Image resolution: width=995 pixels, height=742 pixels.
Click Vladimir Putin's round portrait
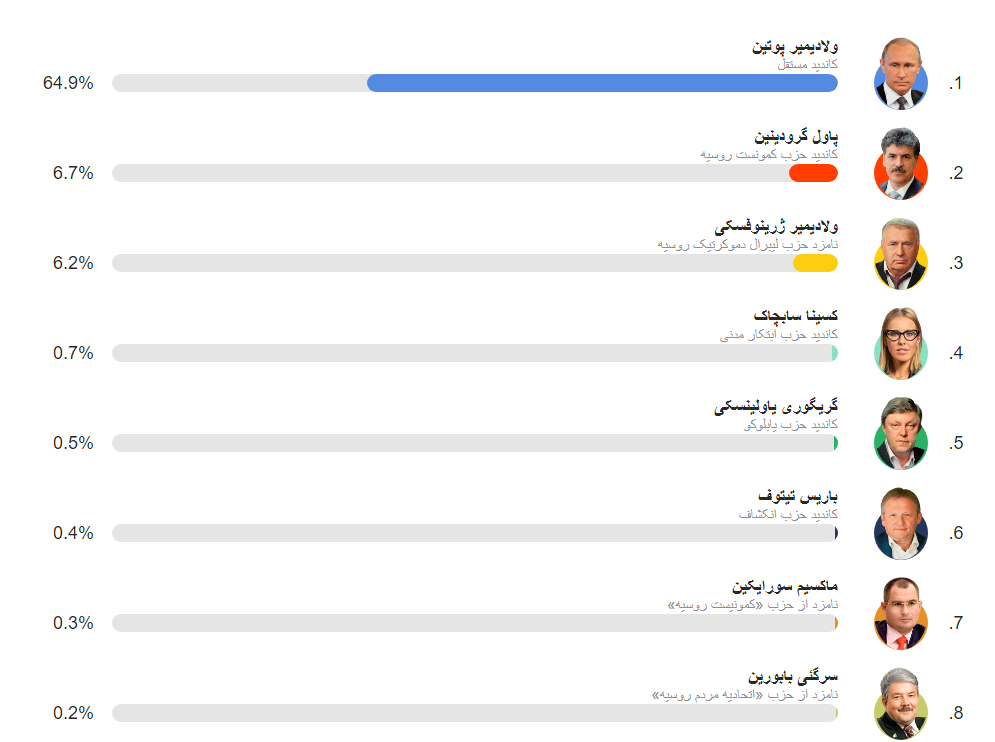click(900, 74)
